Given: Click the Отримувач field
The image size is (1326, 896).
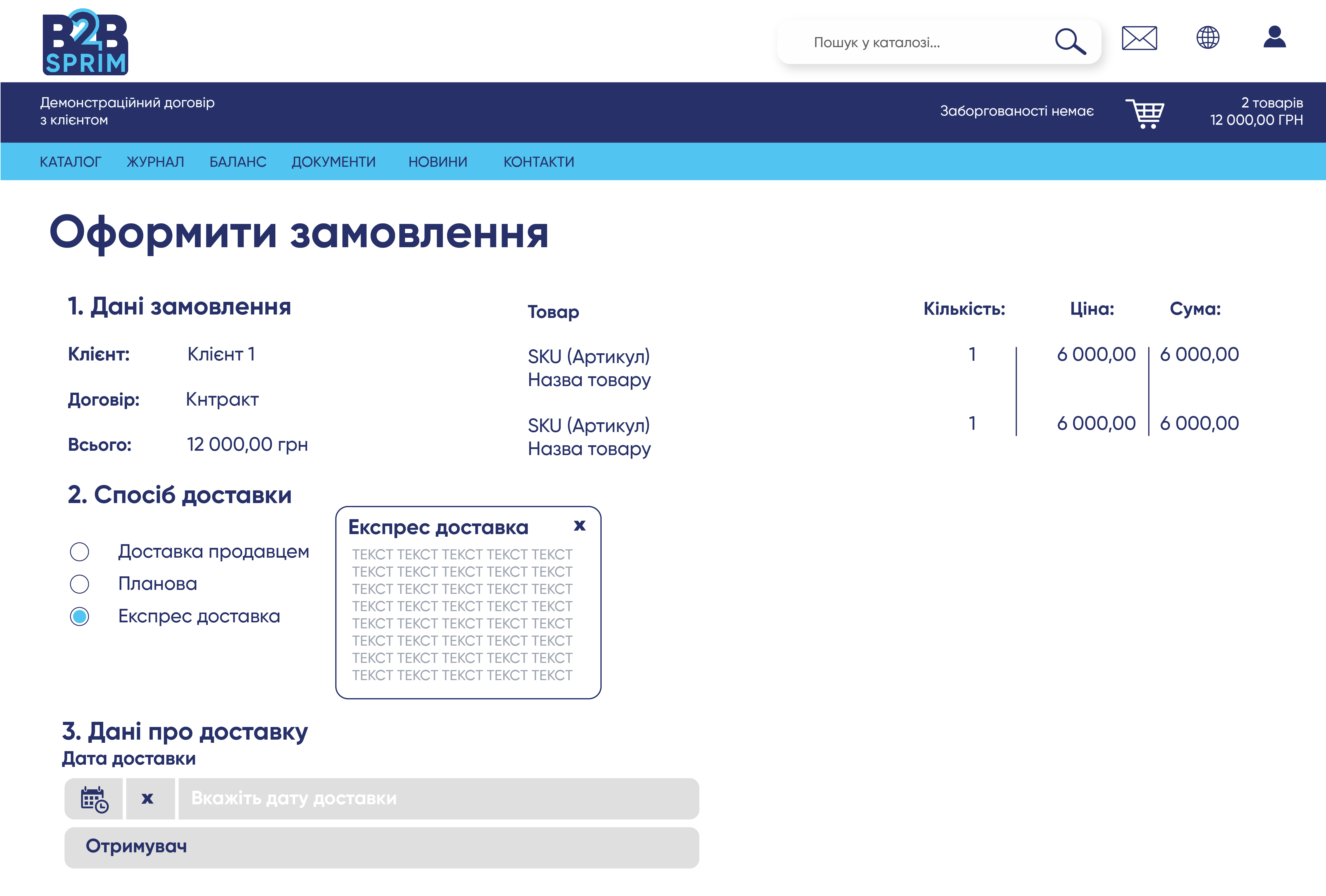Looking at the screenshot, I should point(382,847).
